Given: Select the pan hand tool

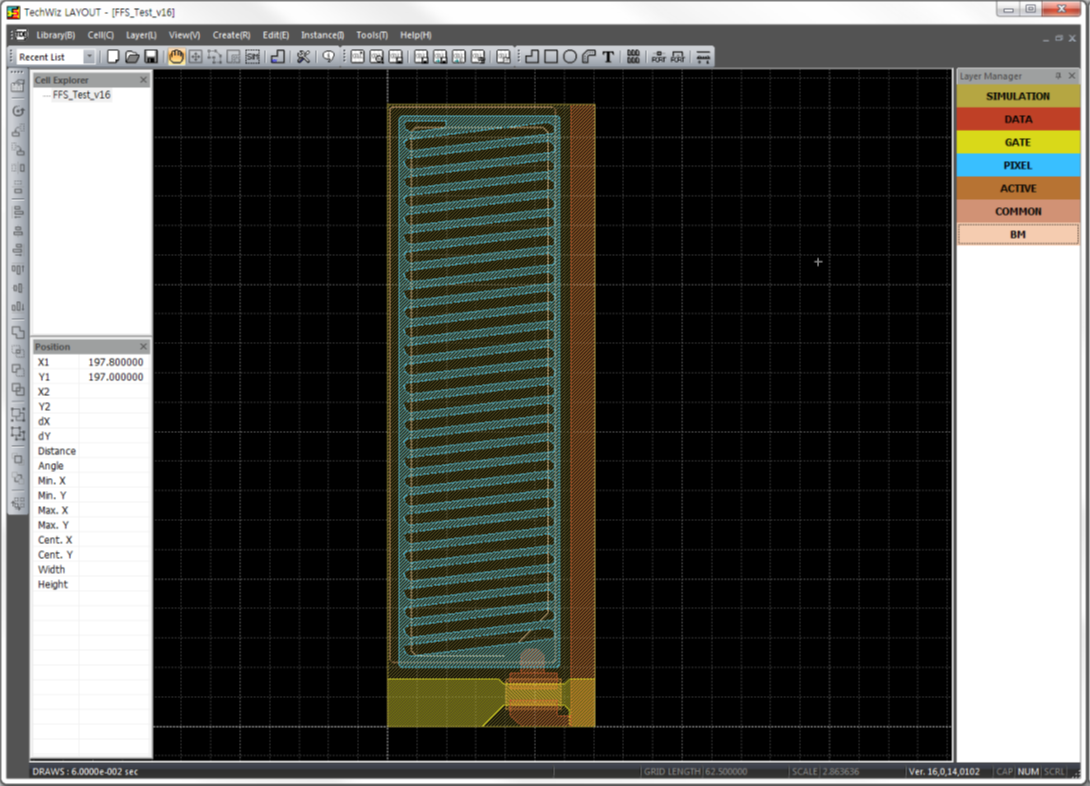Looking at the screenshot, I should [x=176, y=57].
